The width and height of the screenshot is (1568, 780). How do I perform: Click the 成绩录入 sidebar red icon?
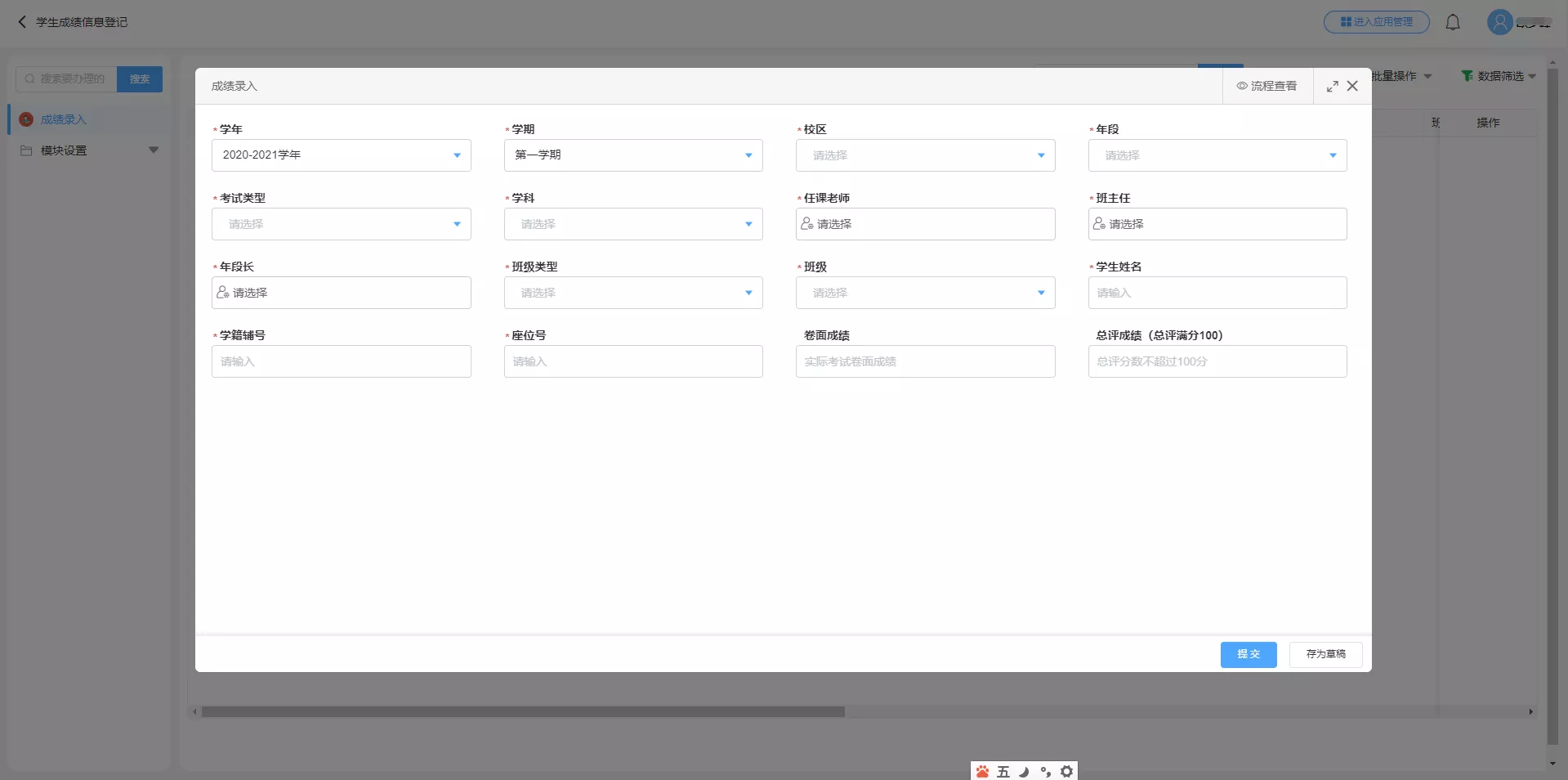(26, 119)
